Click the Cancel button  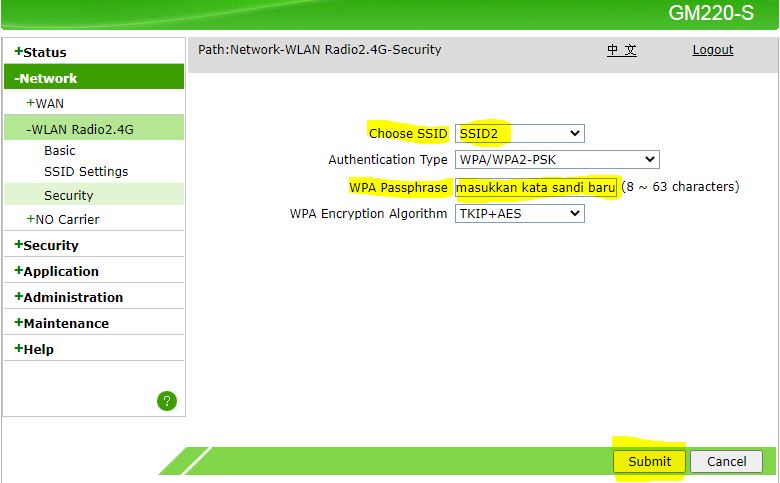pyautogui.click(x=726, y=462)
